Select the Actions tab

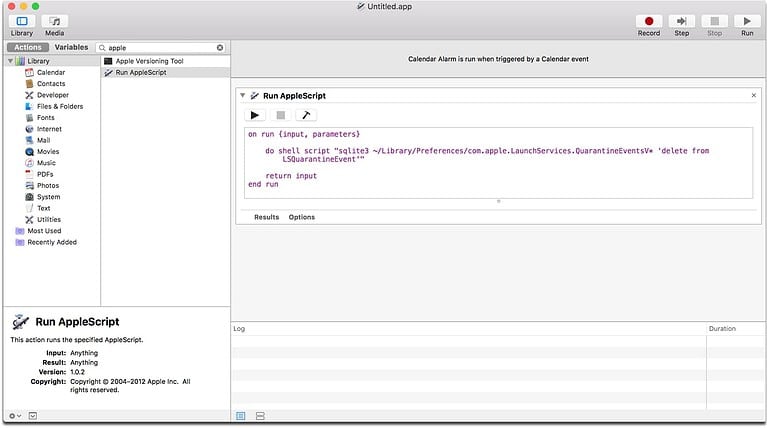pos(28,47)
